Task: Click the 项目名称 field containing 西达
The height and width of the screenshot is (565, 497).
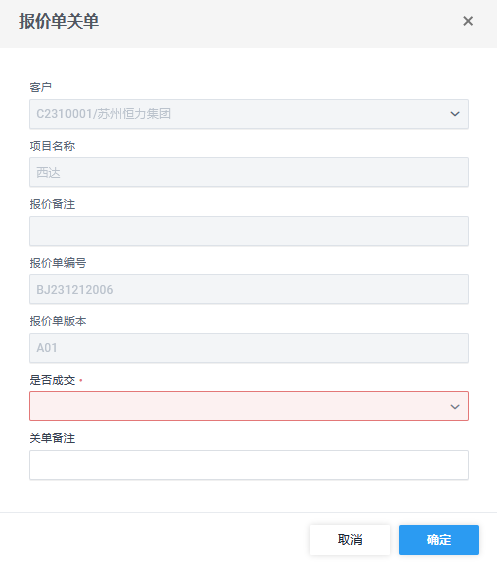Action: 249,172
